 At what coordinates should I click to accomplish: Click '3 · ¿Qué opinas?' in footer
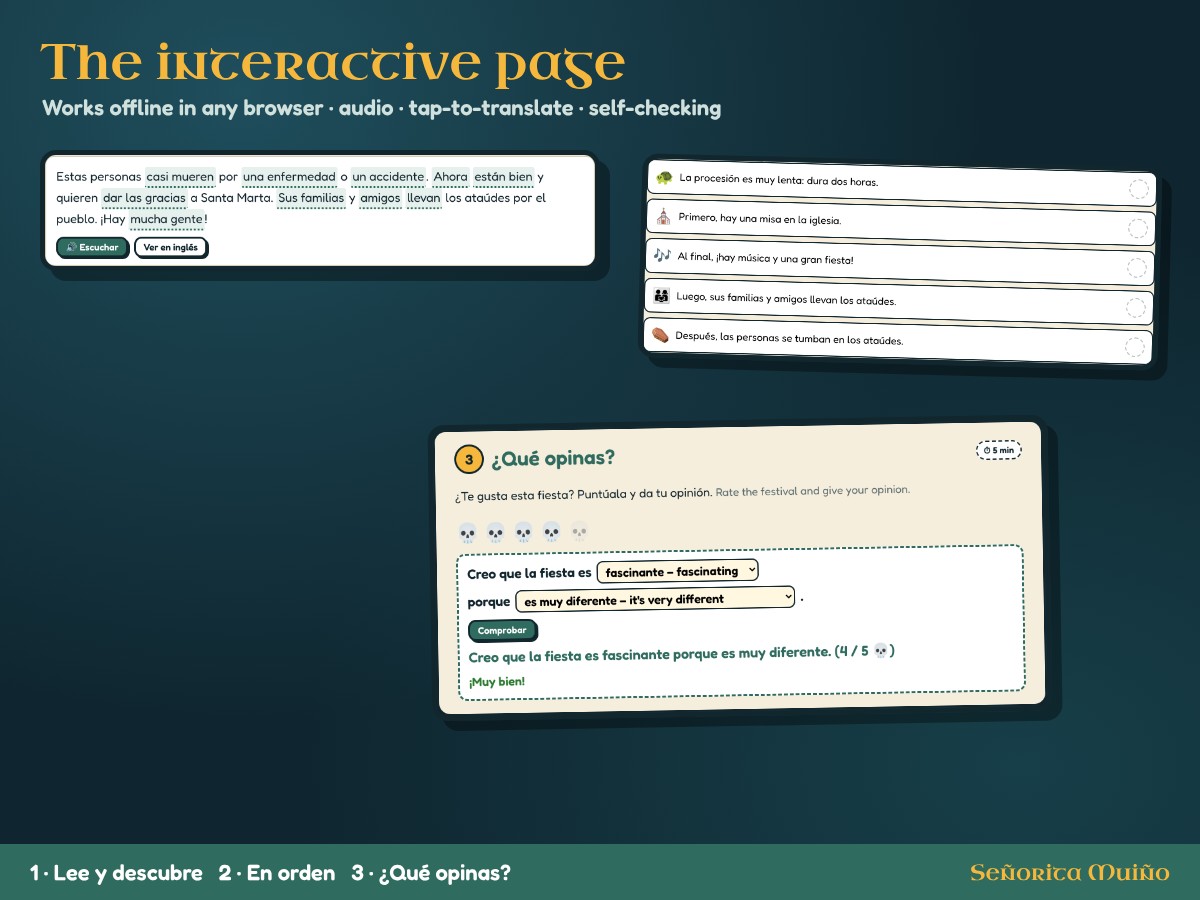(431, 873)
